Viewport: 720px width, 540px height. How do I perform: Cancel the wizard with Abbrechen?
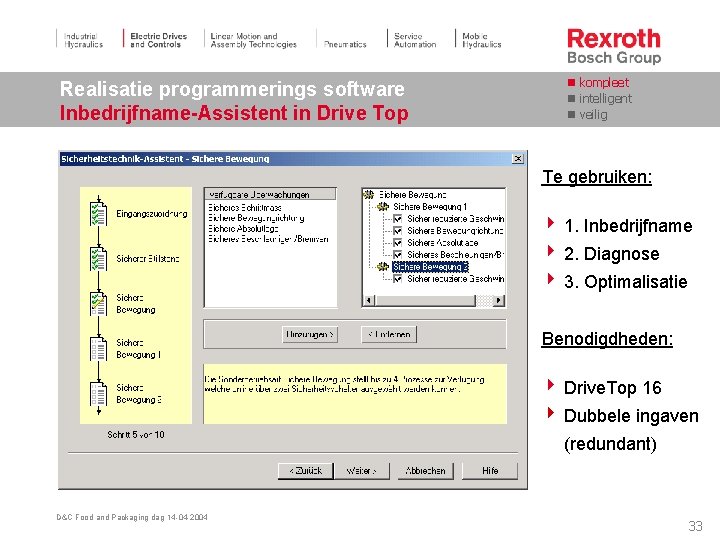click(x=425, y=471)
